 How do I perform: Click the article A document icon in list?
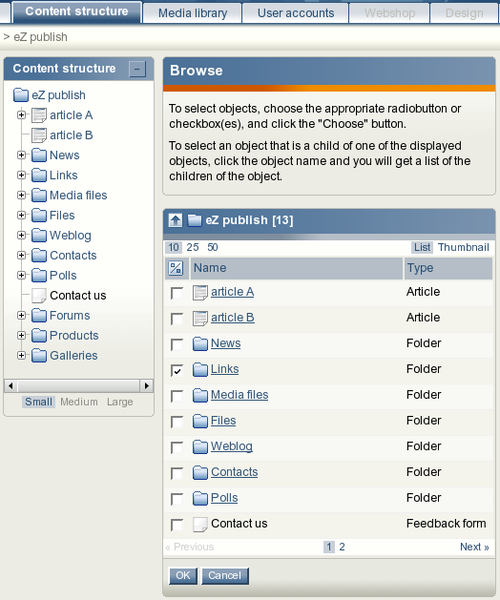point(200,292)
